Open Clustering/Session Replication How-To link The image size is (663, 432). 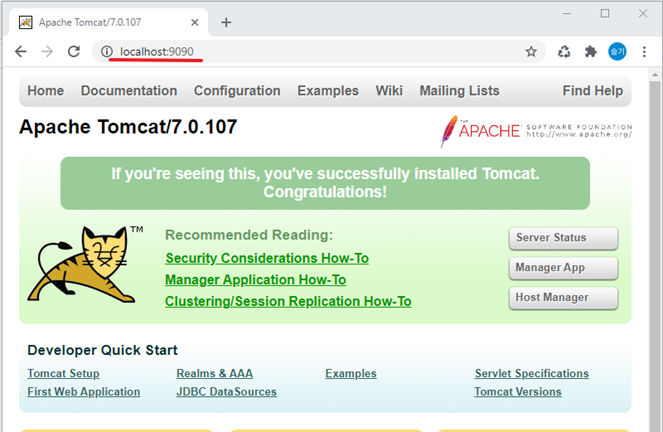pos(288,301)
